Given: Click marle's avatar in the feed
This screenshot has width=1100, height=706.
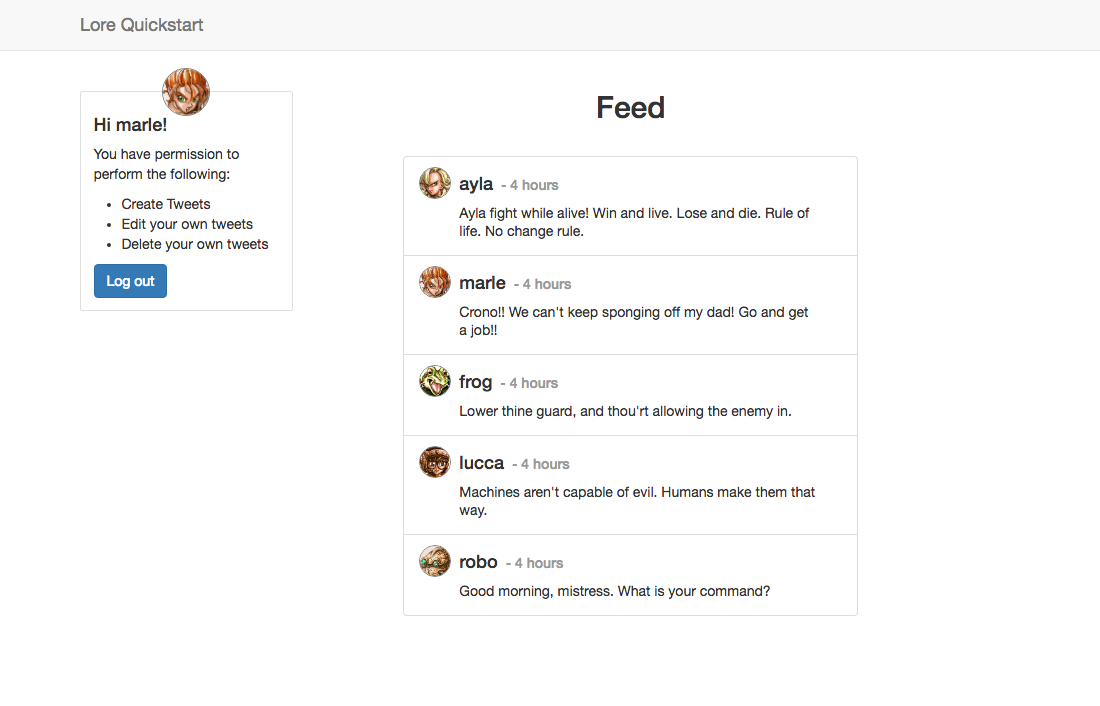Looking at the screenshot, I should point(435,282).
